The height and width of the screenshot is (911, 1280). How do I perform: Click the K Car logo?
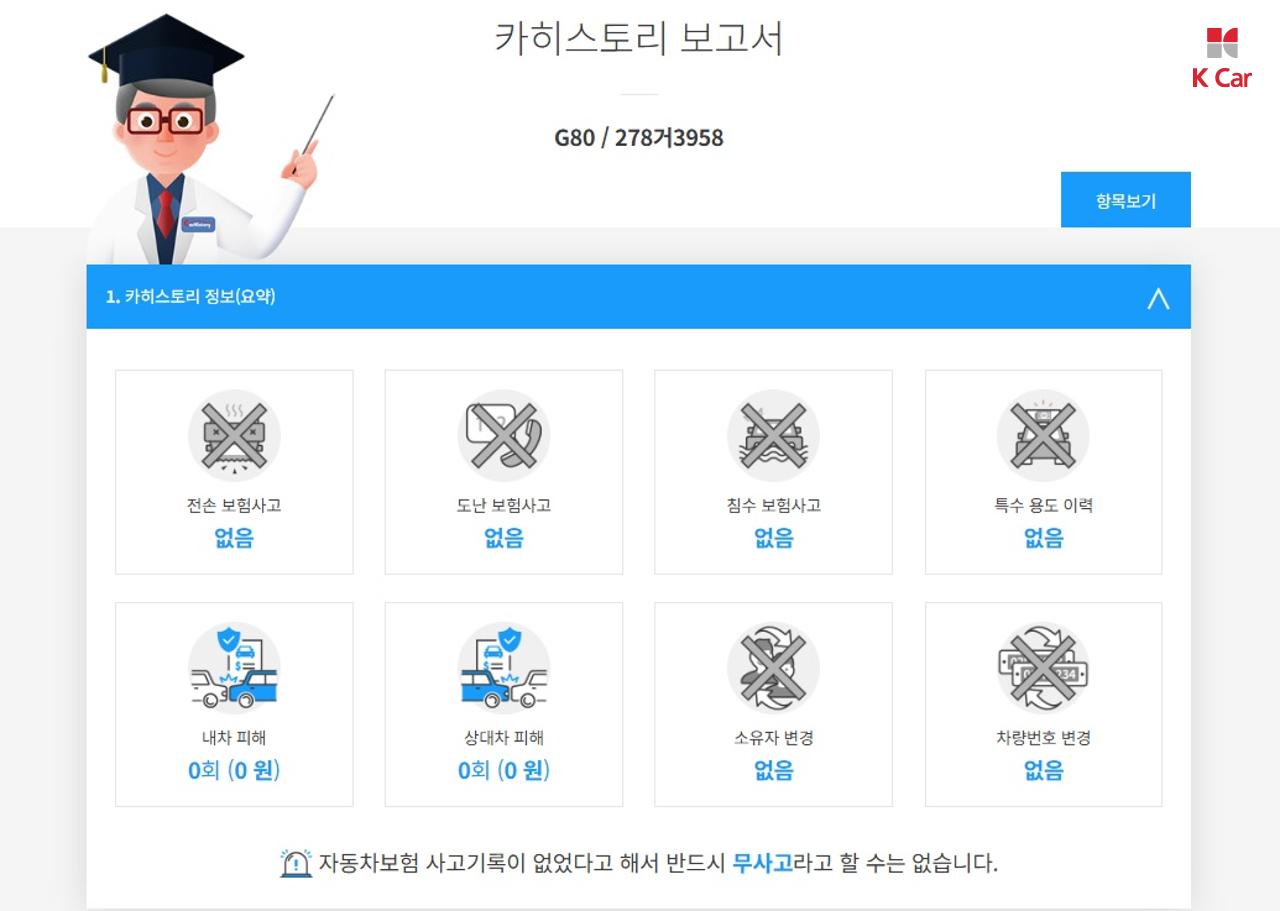click(x=1221, y=58)
